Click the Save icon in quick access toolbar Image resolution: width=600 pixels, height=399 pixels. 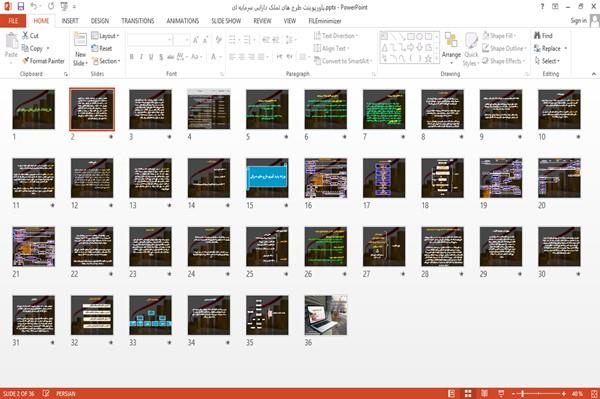[x=21, y=6]
